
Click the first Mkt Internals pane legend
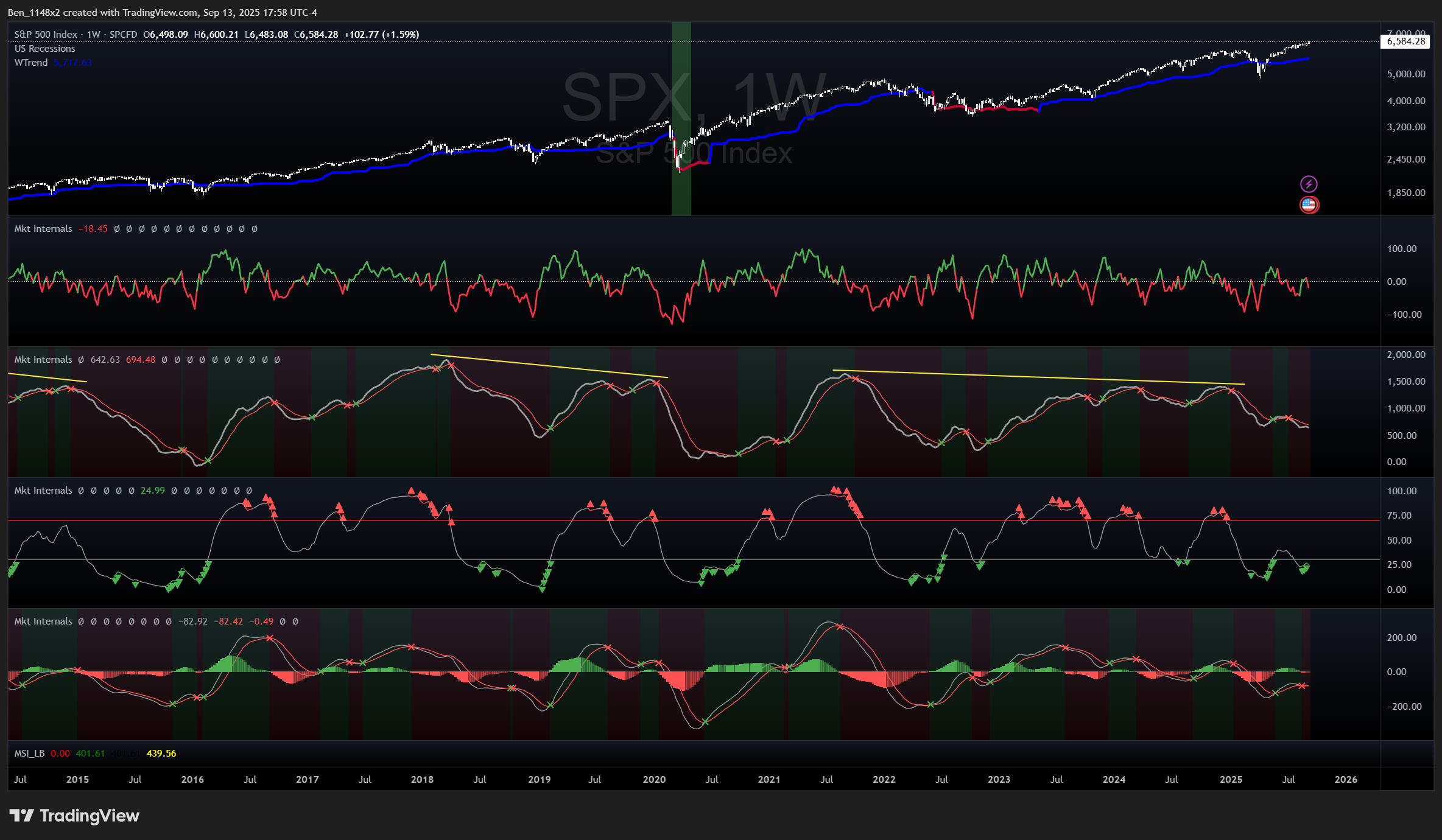point(43,229)
